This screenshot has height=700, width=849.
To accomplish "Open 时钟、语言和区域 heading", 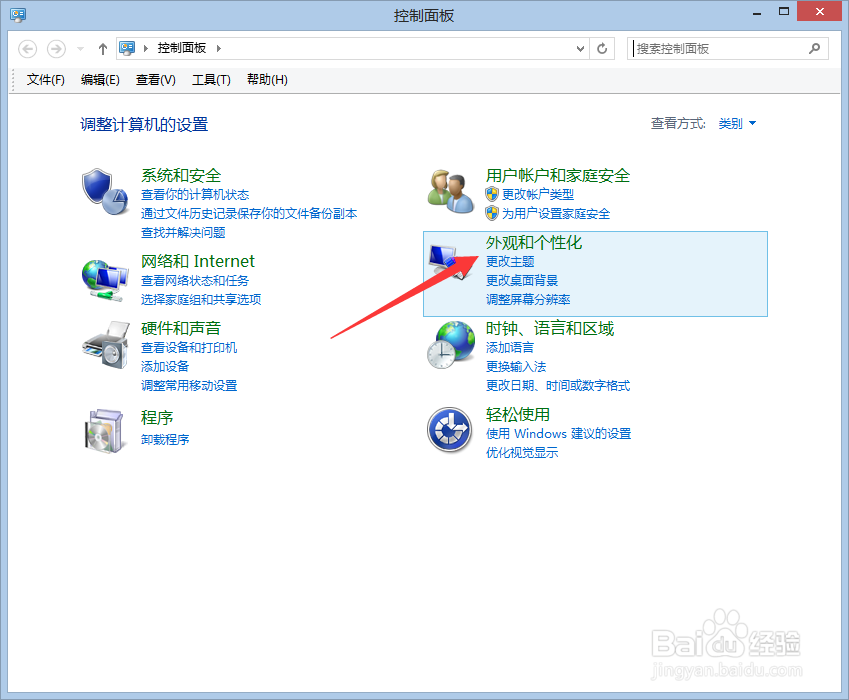I will pos(550,328).
